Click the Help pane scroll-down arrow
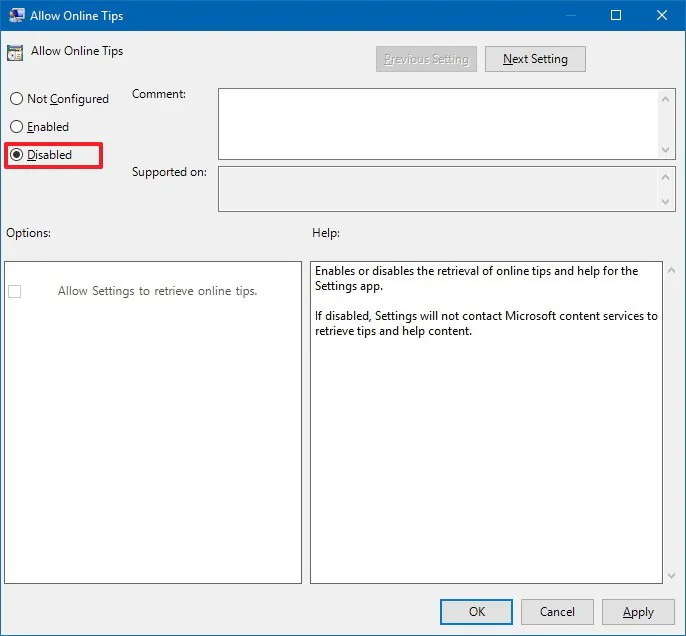 (x=672, y=576)
